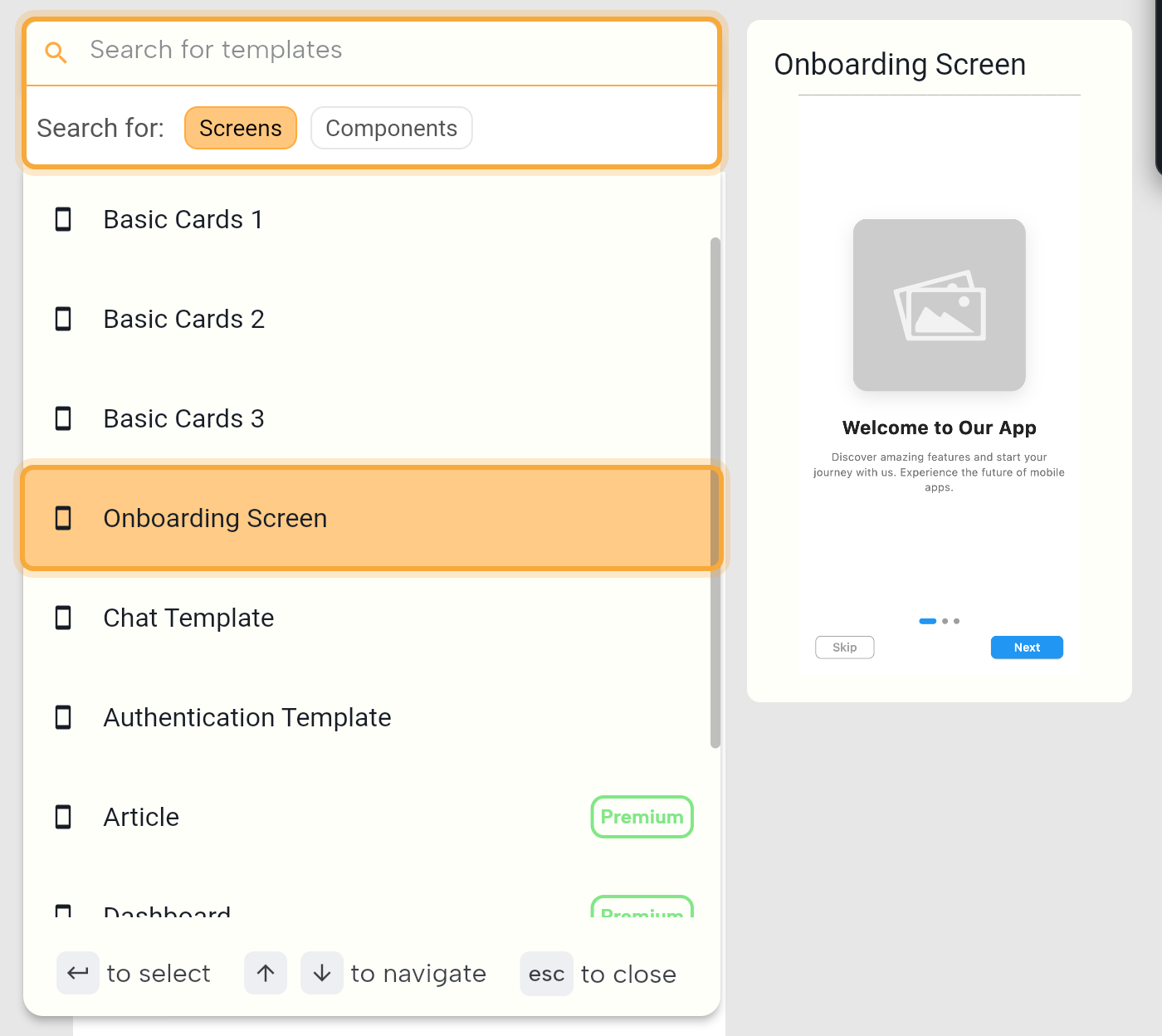The width and height of the screenshot is (1162, 1036).
Task: Click the phone icon beside Basic Cards 3
Action: click(63, 418)
